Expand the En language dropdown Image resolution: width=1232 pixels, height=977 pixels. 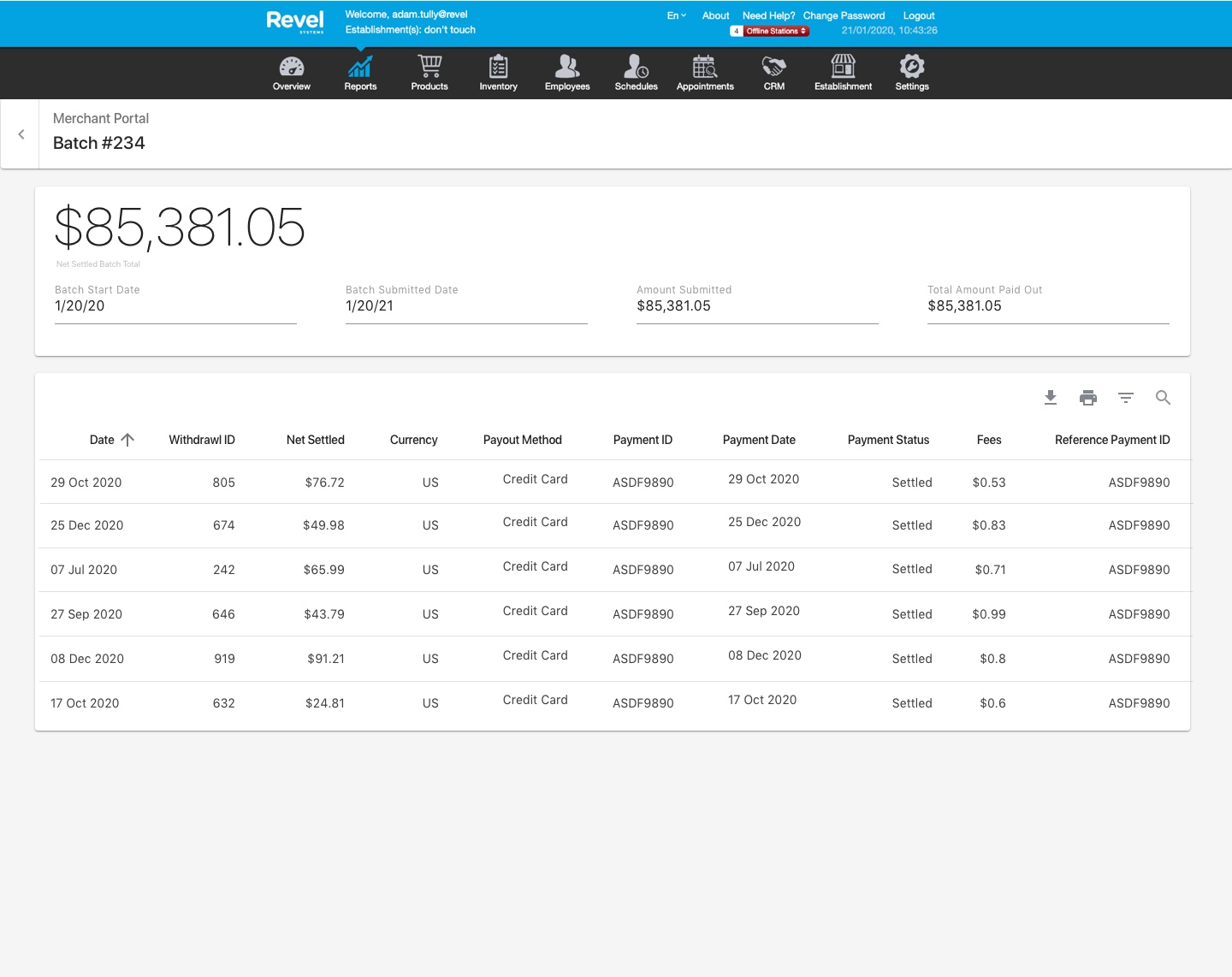pyautogui.click(x=676, y=15)
